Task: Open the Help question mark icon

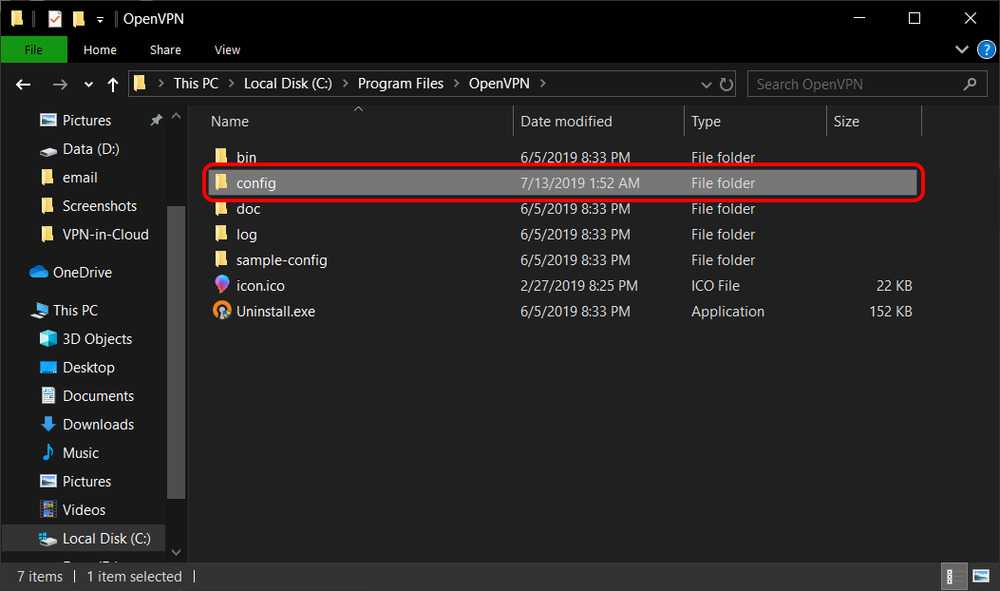Action: tap(986, 49)
